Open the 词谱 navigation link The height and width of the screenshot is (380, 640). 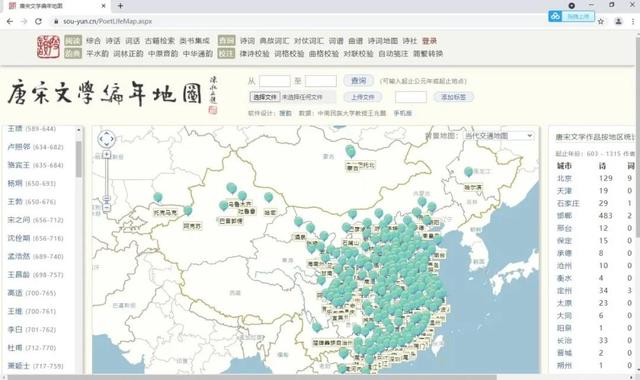[x=336, y=40]
